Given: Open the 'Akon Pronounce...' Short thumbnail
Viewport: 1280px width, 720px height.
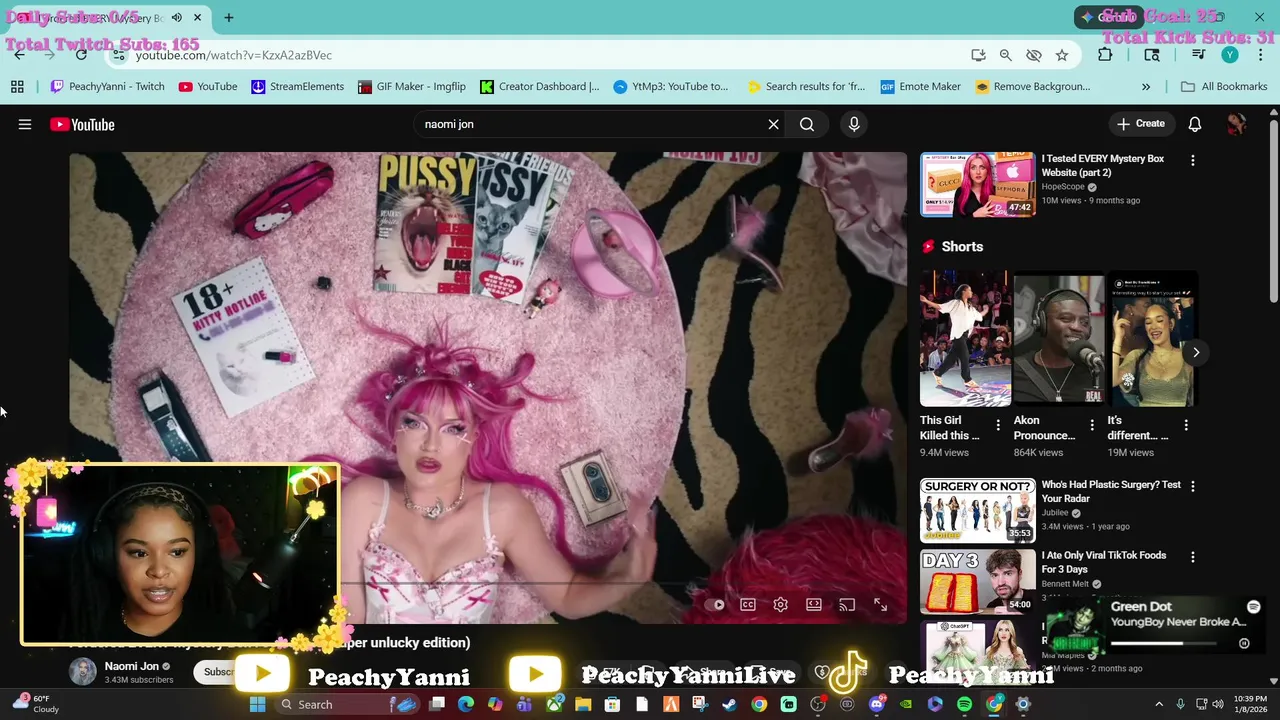Looking at the screenshot, I should click(x=1059, y=338).
